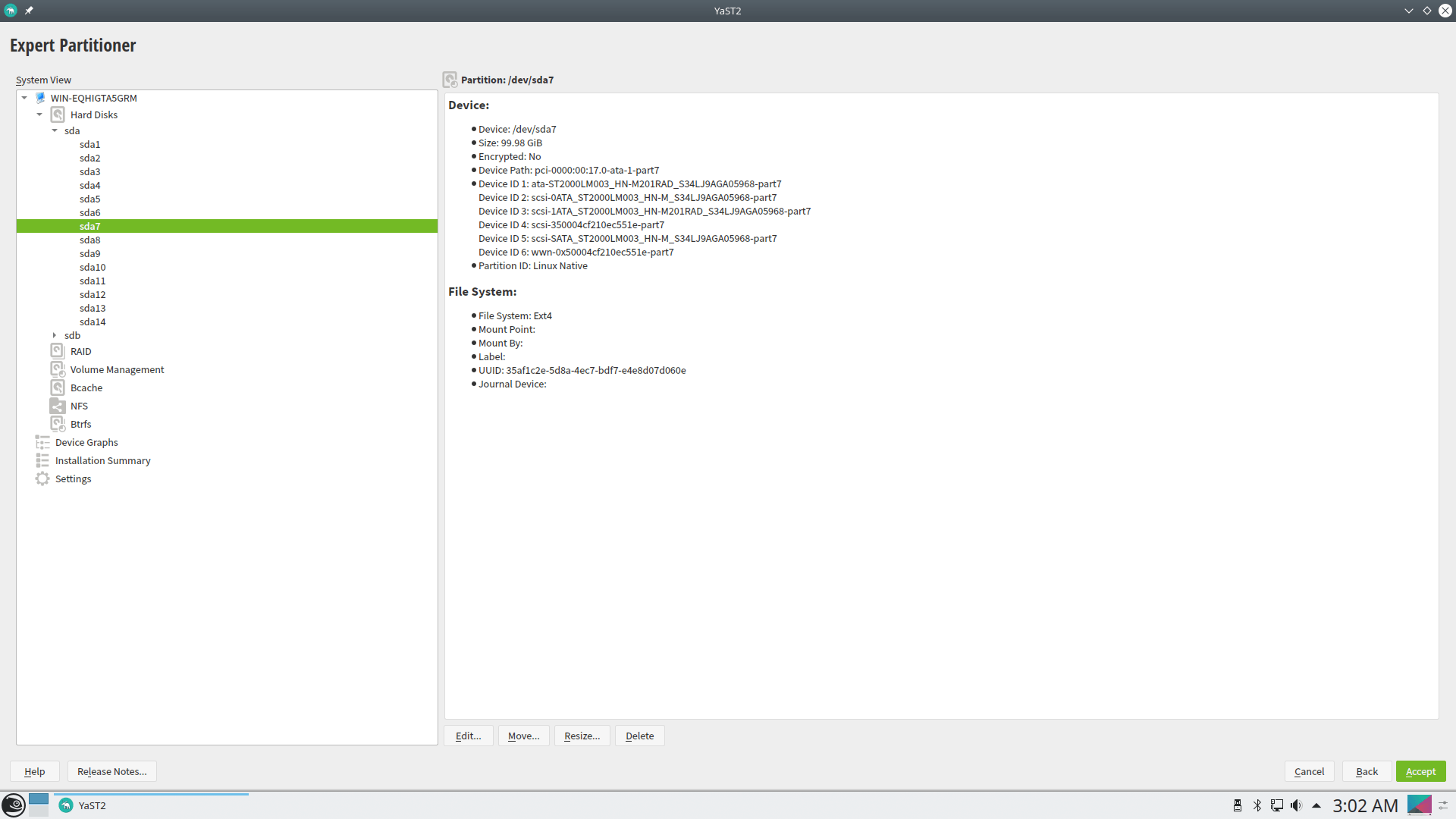Select partition sda10 in the tree

coord(93,267)
